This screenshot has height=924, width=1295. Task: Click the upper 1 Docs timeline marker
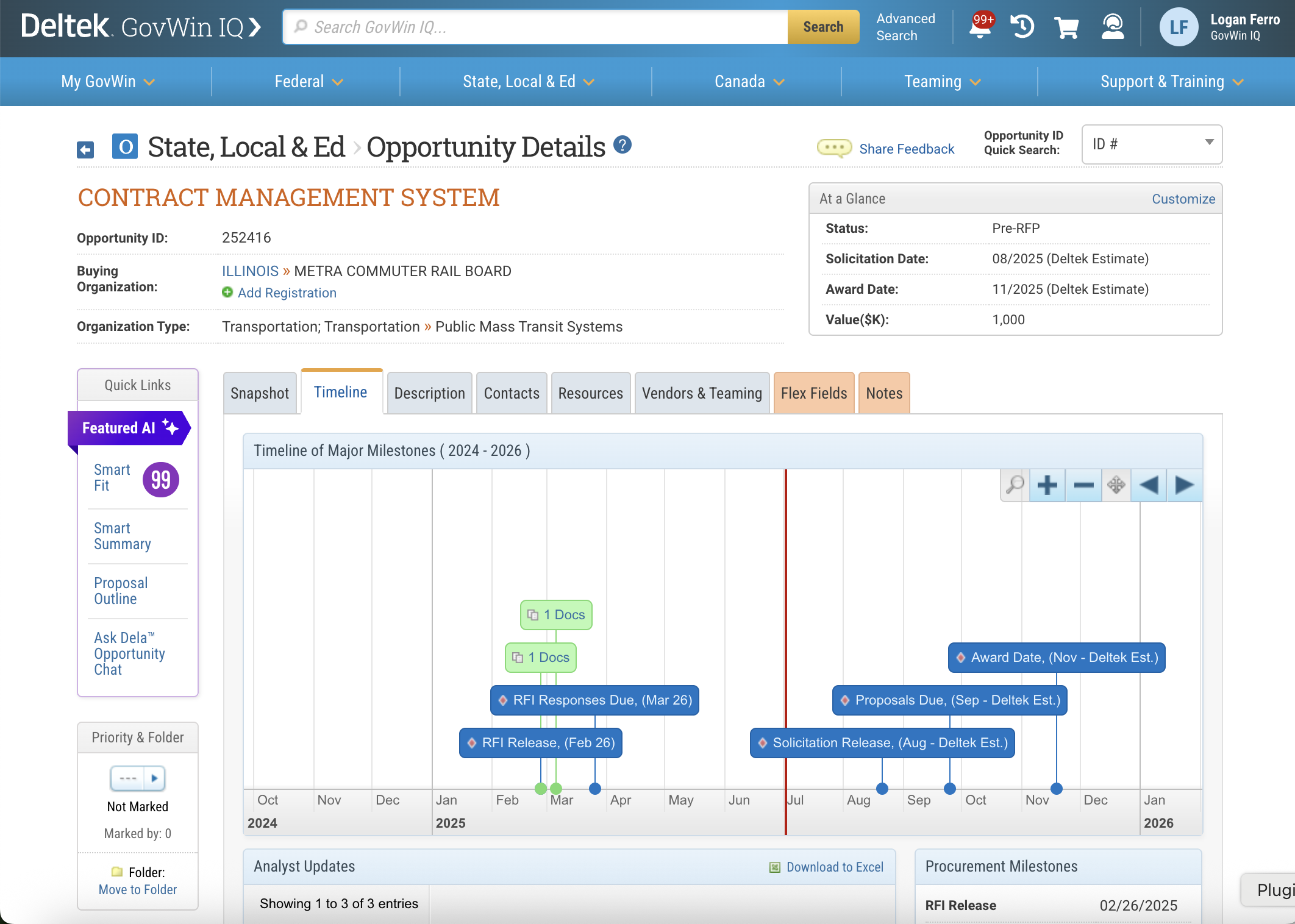point(556,615)
